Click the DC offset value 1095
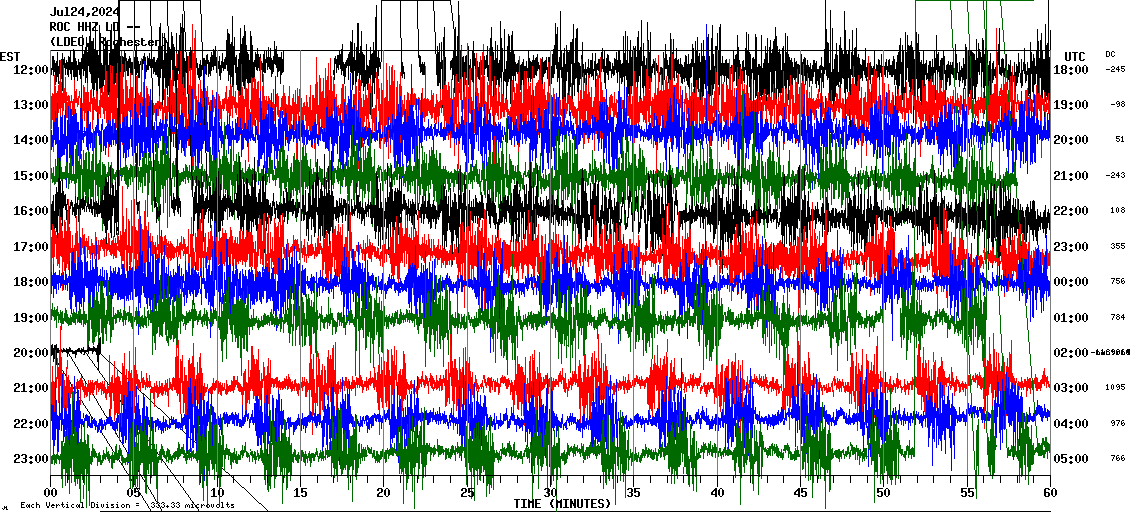The height and width of the screenshot is (519, 1130). tap(1115, 388)
